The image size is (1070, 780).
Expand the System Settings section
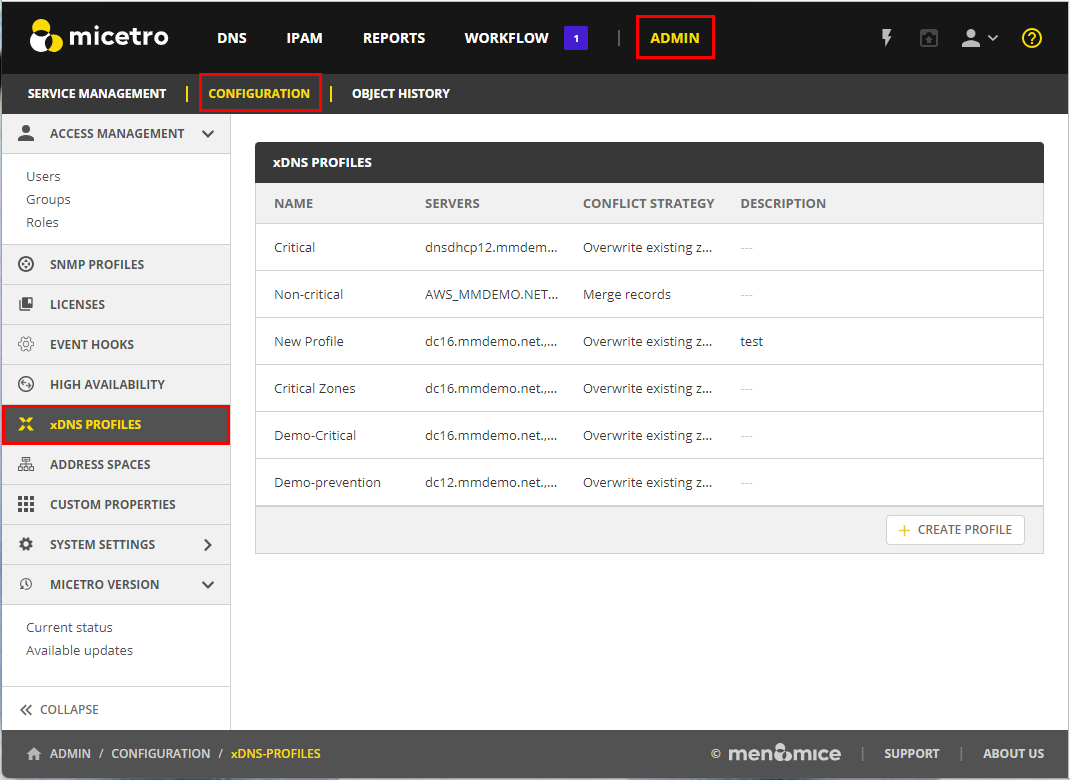point(208,544)
